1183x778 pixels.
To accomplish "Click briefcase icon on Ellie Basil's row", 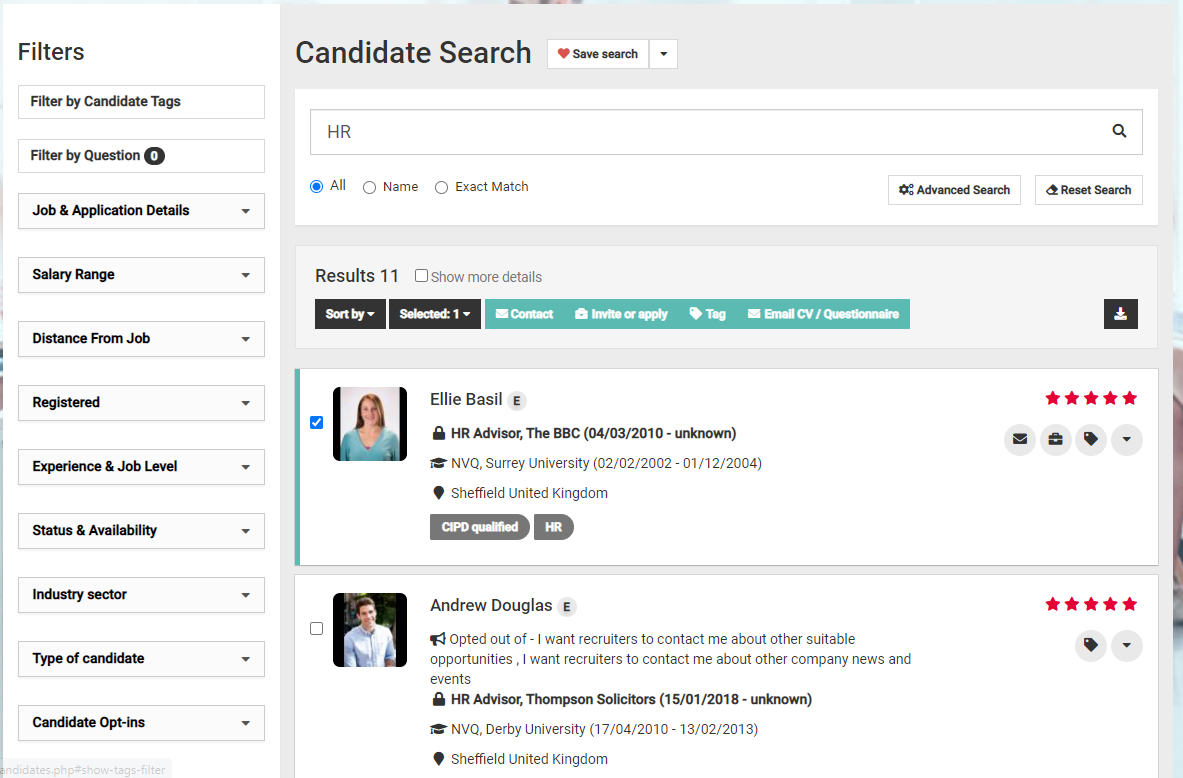I will click(1055, 439).
